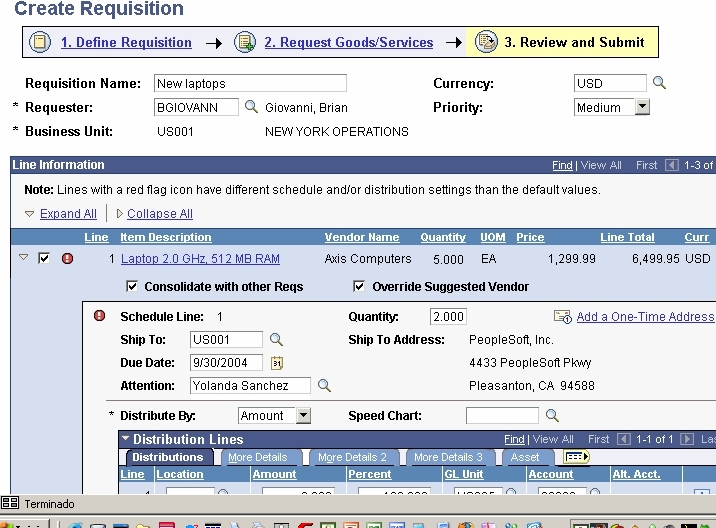Click the red flag icon beside Schedule Line

click(x=99, y=316)
